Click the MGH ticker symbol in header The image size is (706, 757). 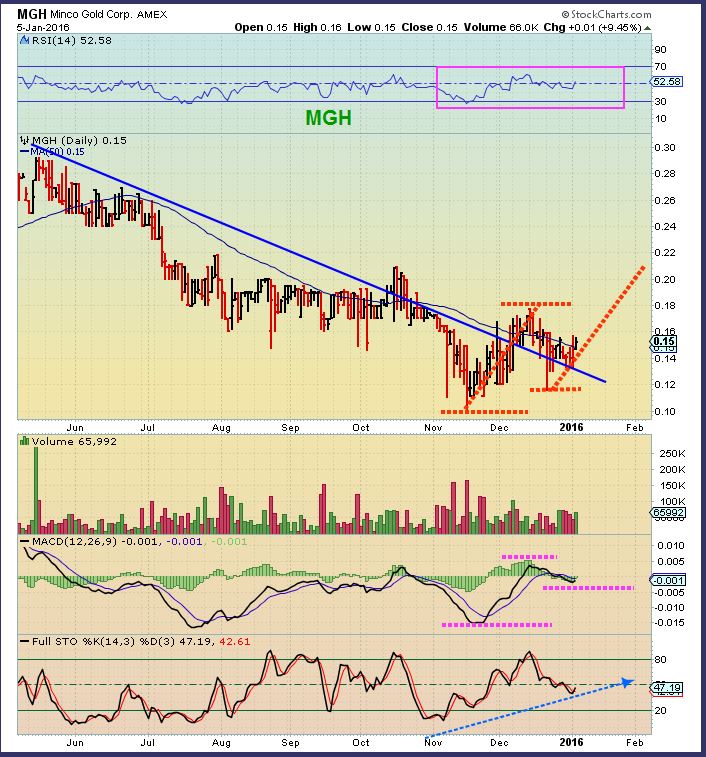click(31, 14)
